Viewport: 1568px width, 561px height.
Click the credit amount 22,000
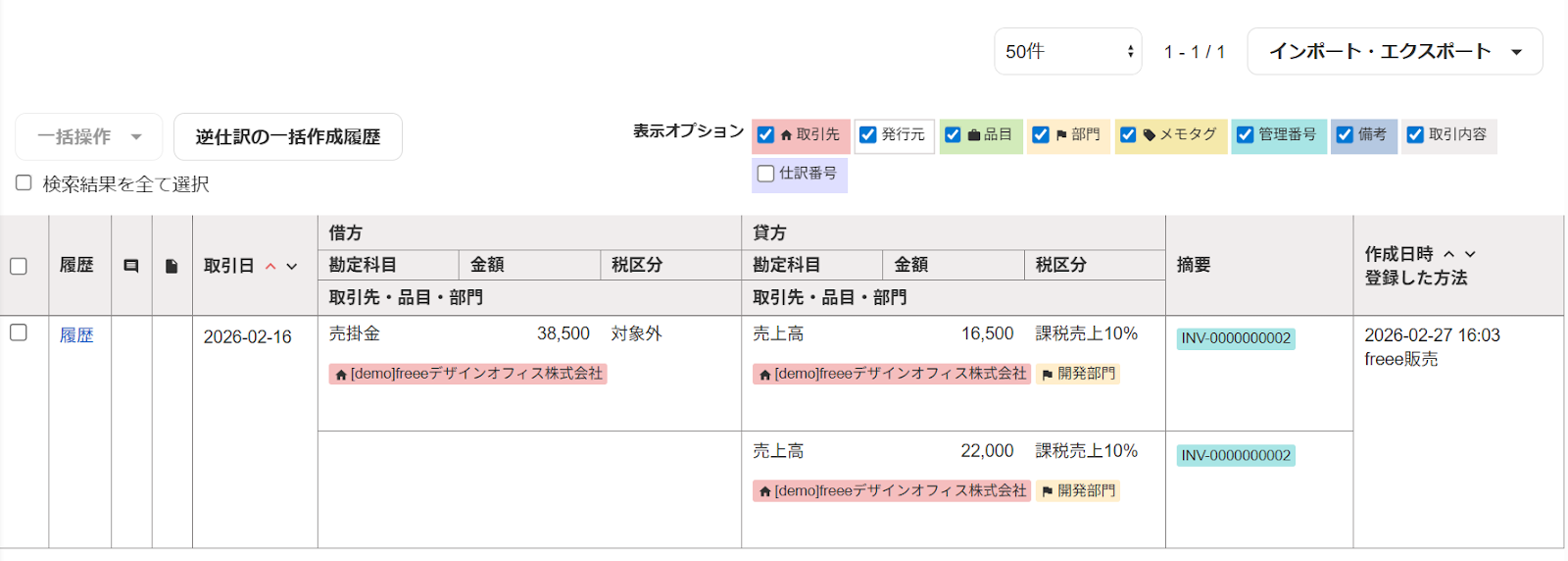click(x=987, y=451)
